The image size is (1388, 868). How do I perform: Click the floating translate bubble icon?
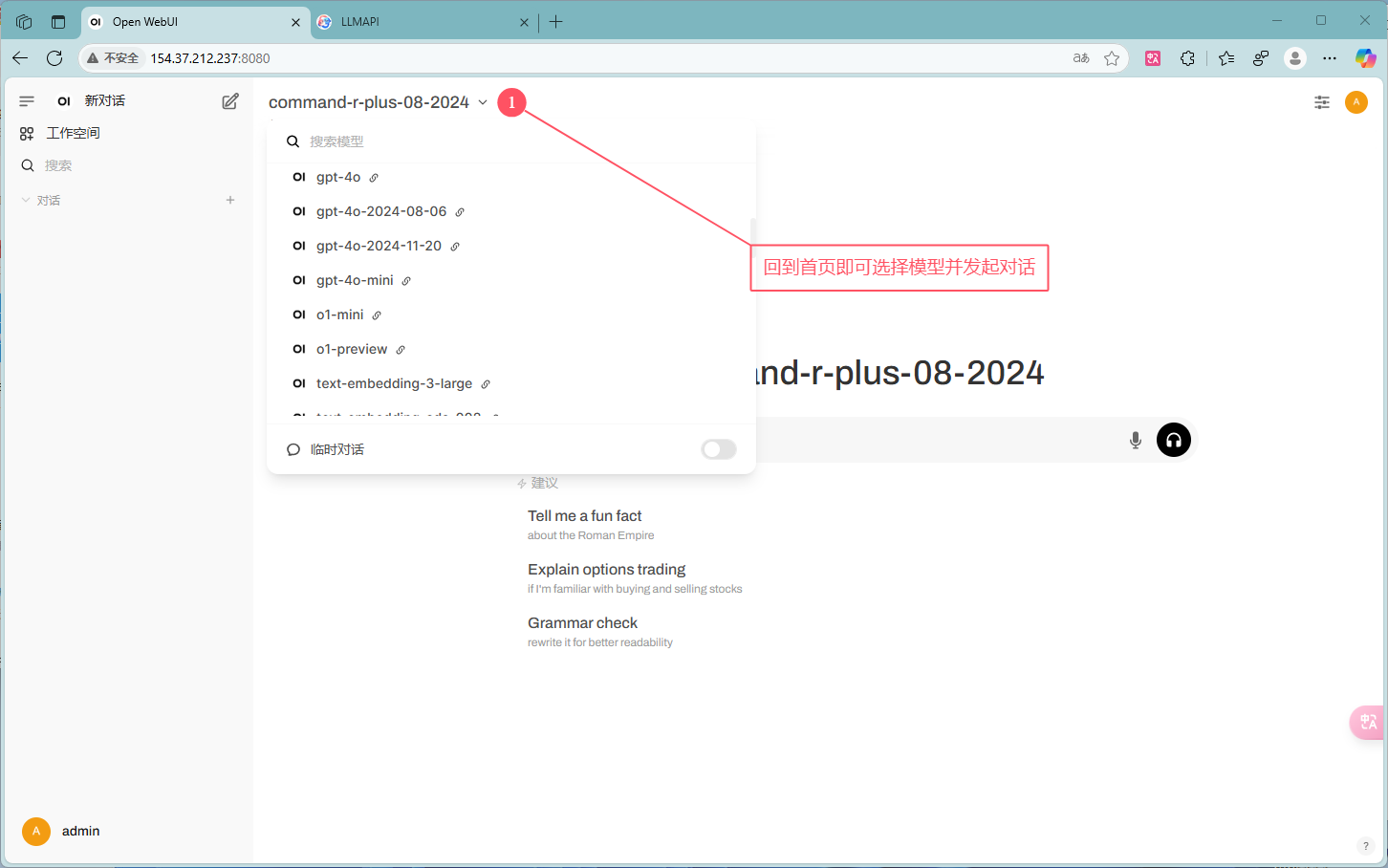[x=1368, y=722]
